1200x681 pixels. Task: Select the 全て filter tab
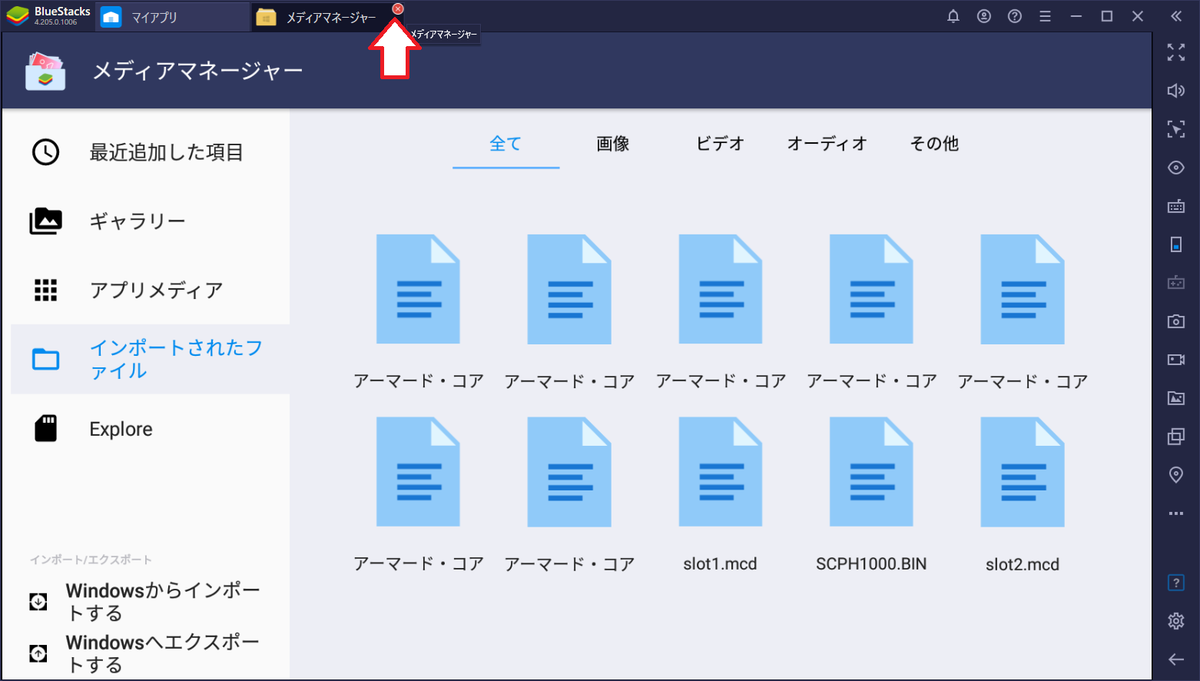[x=506, y=143]
